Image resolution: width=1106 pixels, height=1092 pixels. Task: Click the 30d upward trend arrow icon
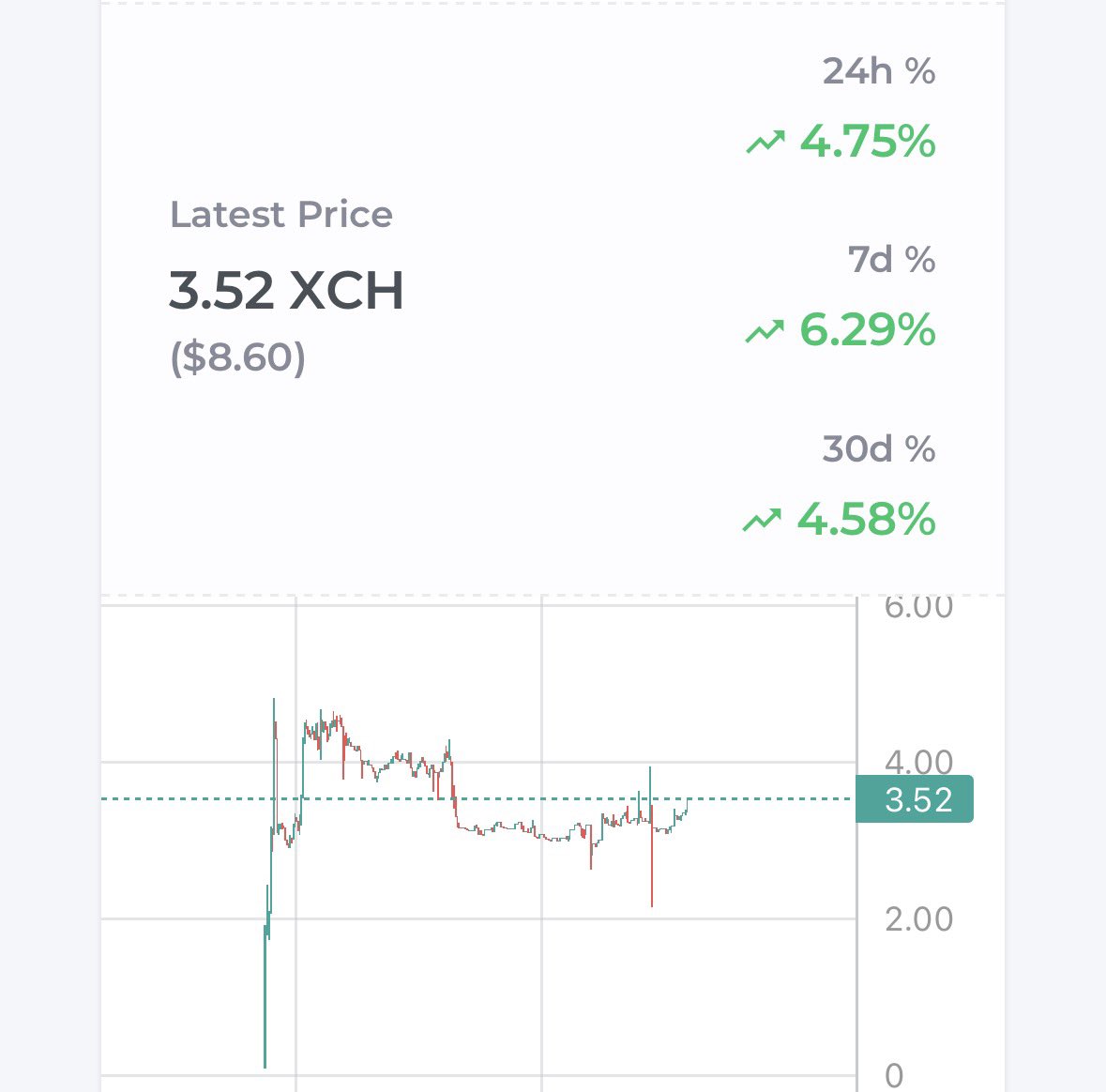(762, 520)
